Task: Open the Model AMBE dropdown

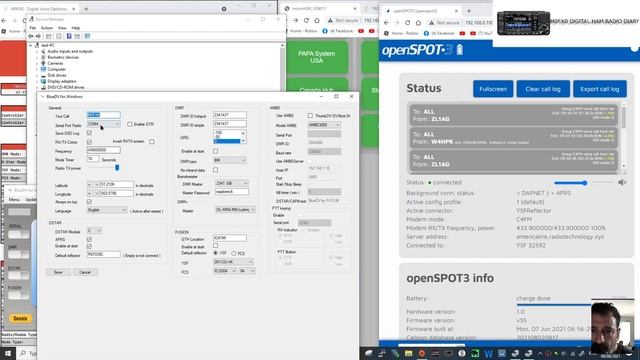Action: pyautogui.click(x=324, y=125)
